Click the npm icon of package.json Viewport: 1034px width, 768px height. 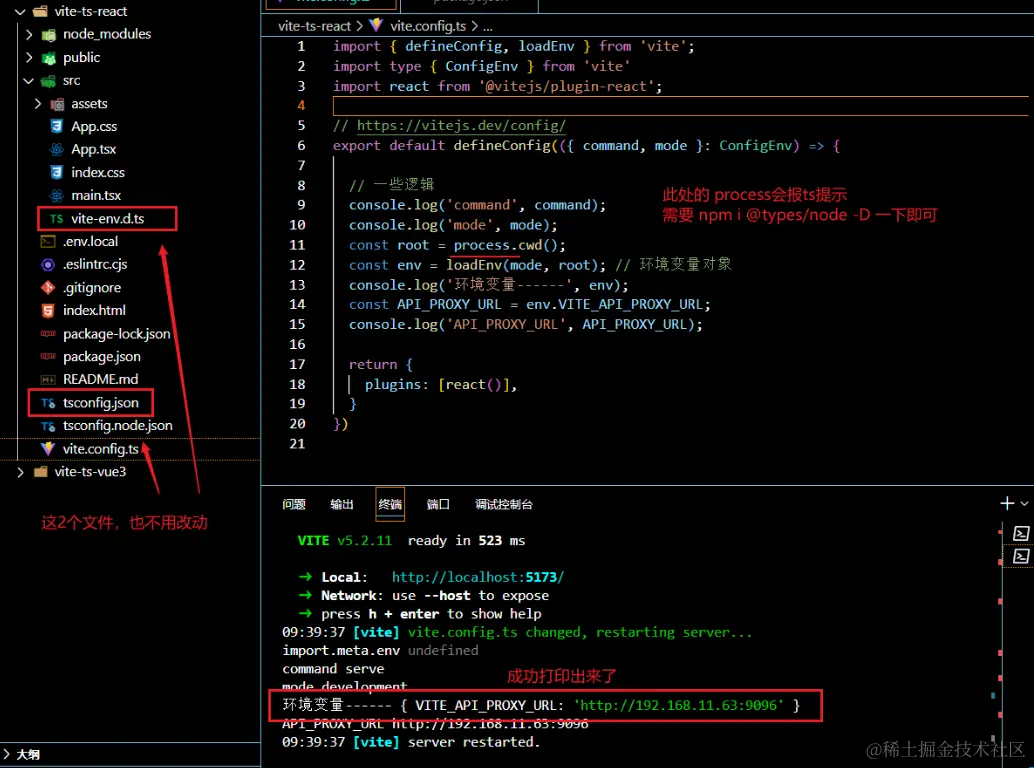(x=47, y=357)
